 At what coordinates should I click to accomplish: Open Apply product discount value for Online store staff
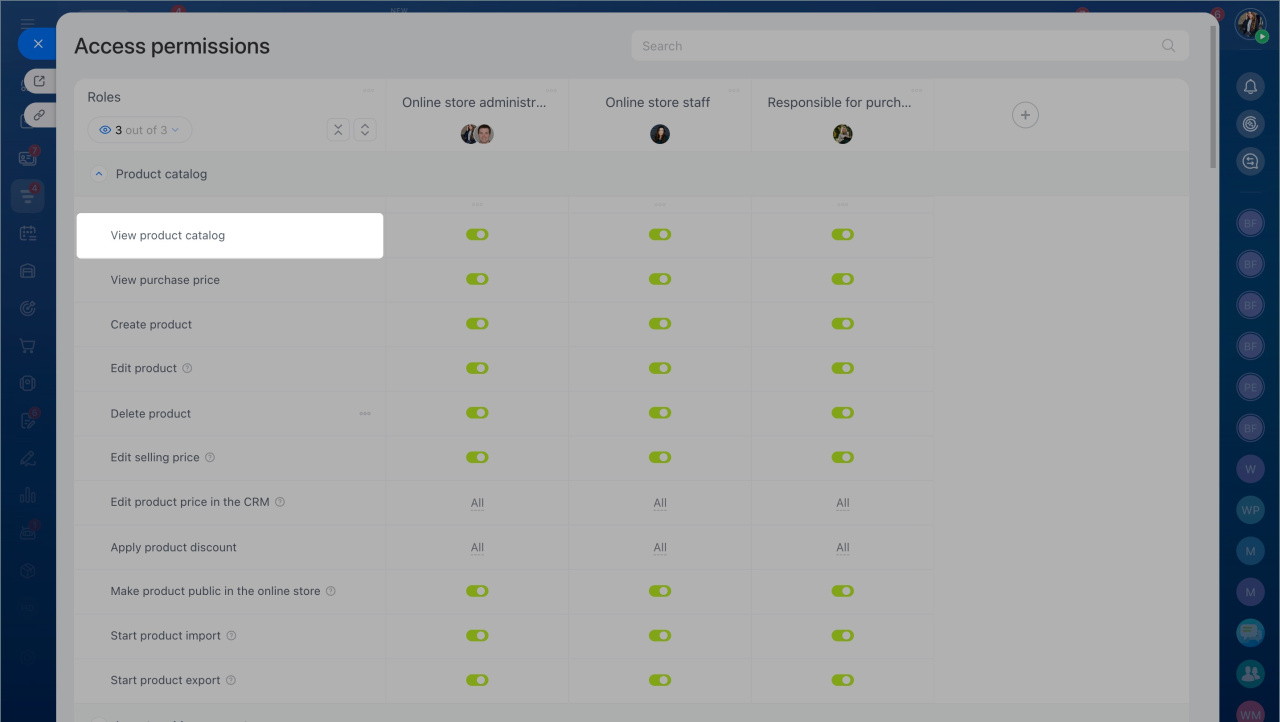click(x=660, y=547)
